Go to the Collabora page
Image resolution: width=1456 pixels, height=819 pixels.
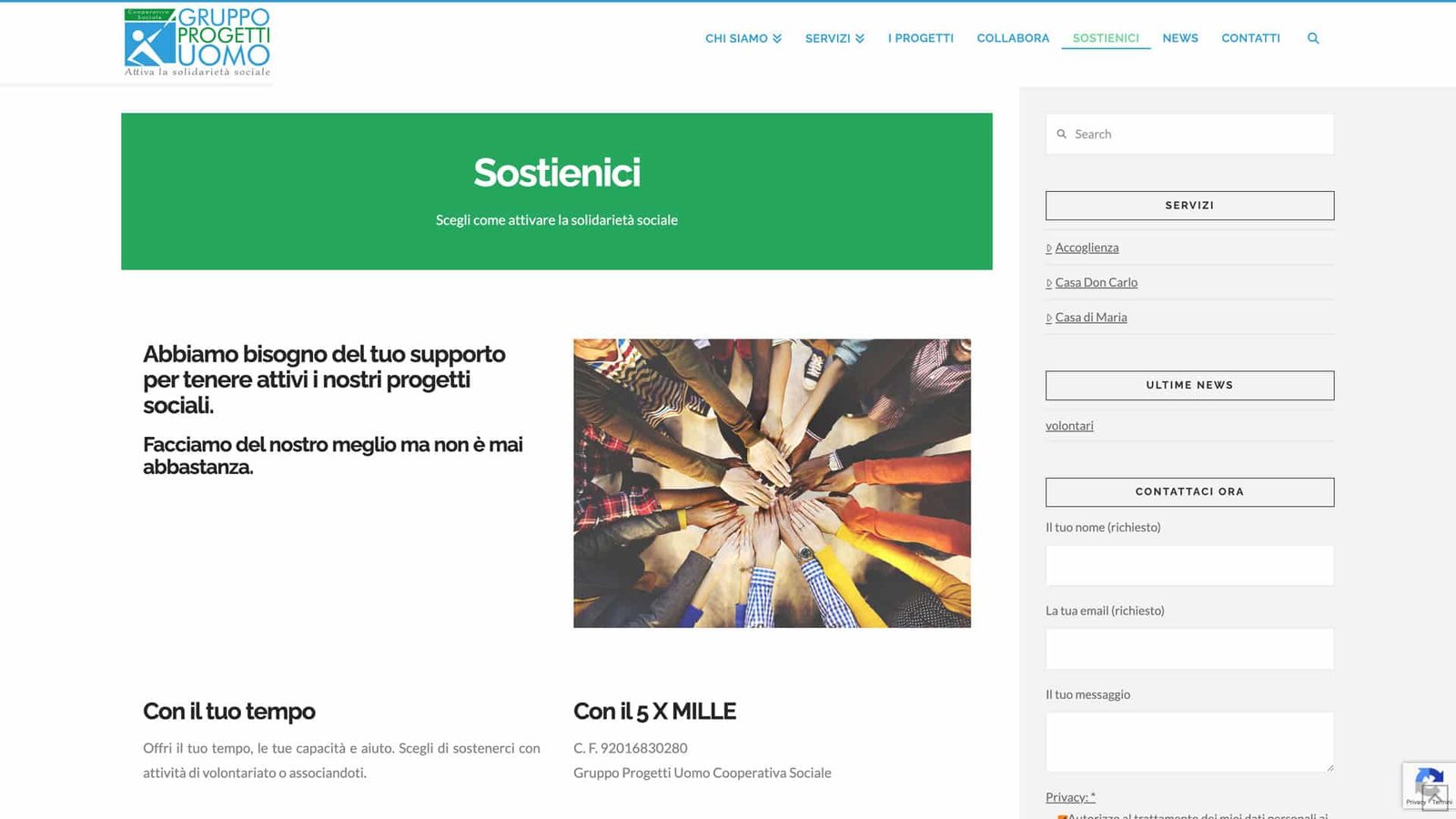point(1013,38)
